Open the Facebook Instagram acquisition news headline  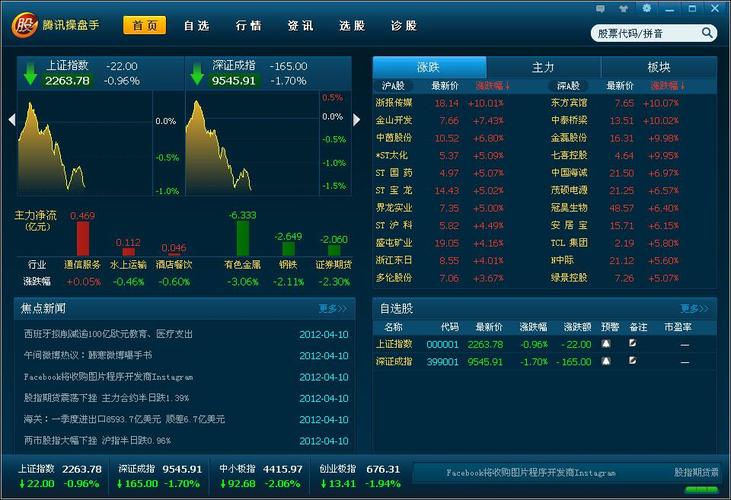pos(108,377)
